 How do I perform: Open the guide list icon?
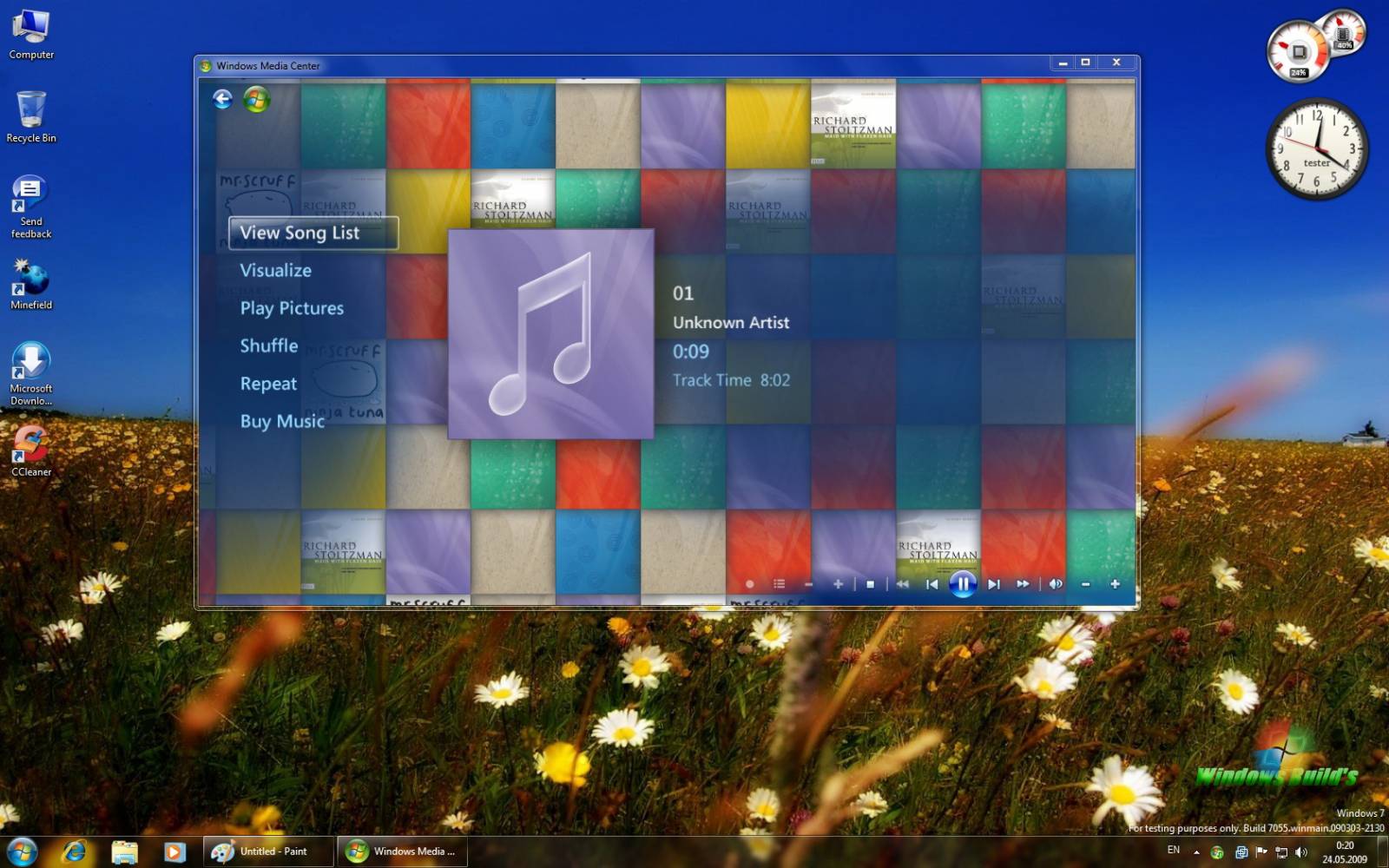tap(779, 584)
